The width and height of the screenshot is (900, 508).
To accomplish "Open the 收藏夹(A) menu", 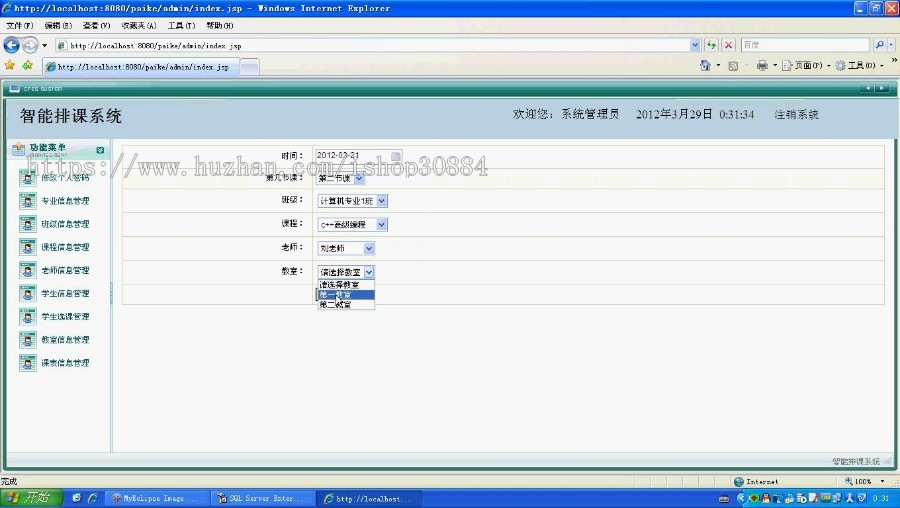I will [138, 25].
